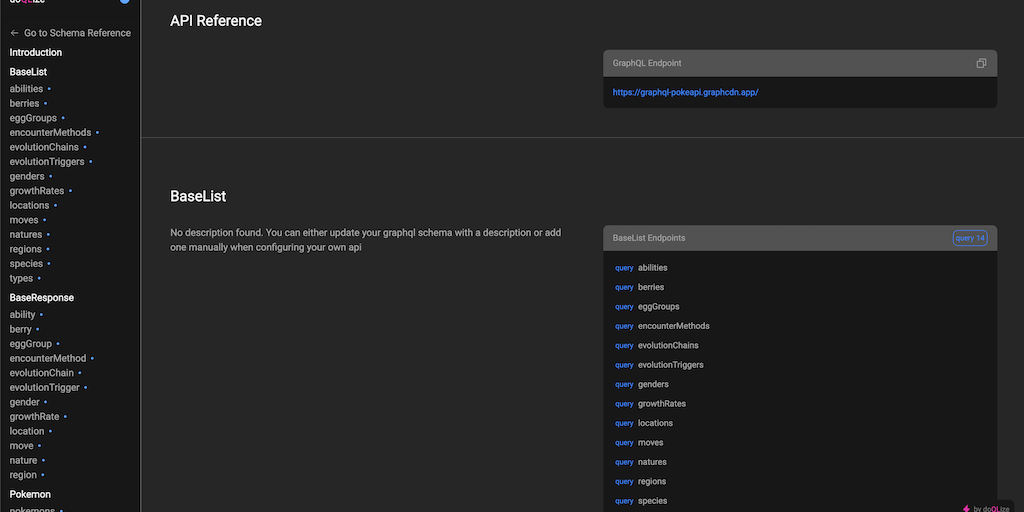Open BaseResponse section in sidebar
Image resolution: width=1024 pixels, height=512 pixels.
42,297
